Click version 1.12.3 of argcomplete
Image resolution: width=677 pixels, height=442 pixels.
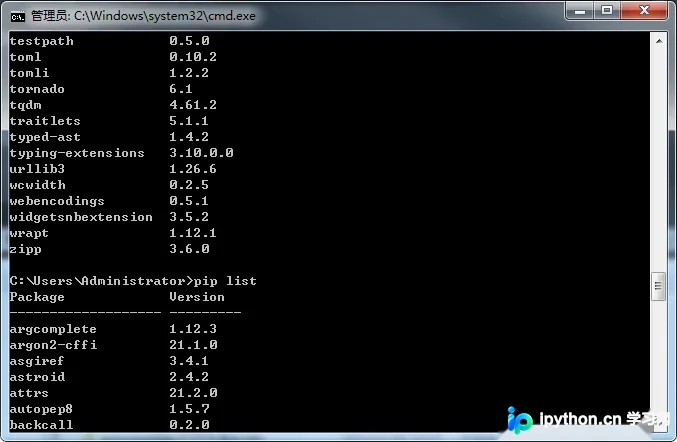(x=193, y=329)
